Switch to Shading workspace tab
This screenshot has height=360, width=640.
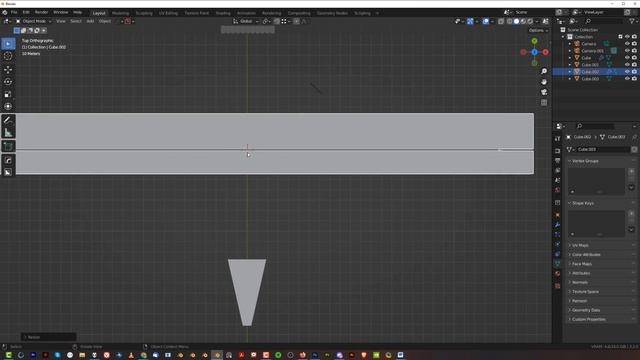tap(223, 13)
